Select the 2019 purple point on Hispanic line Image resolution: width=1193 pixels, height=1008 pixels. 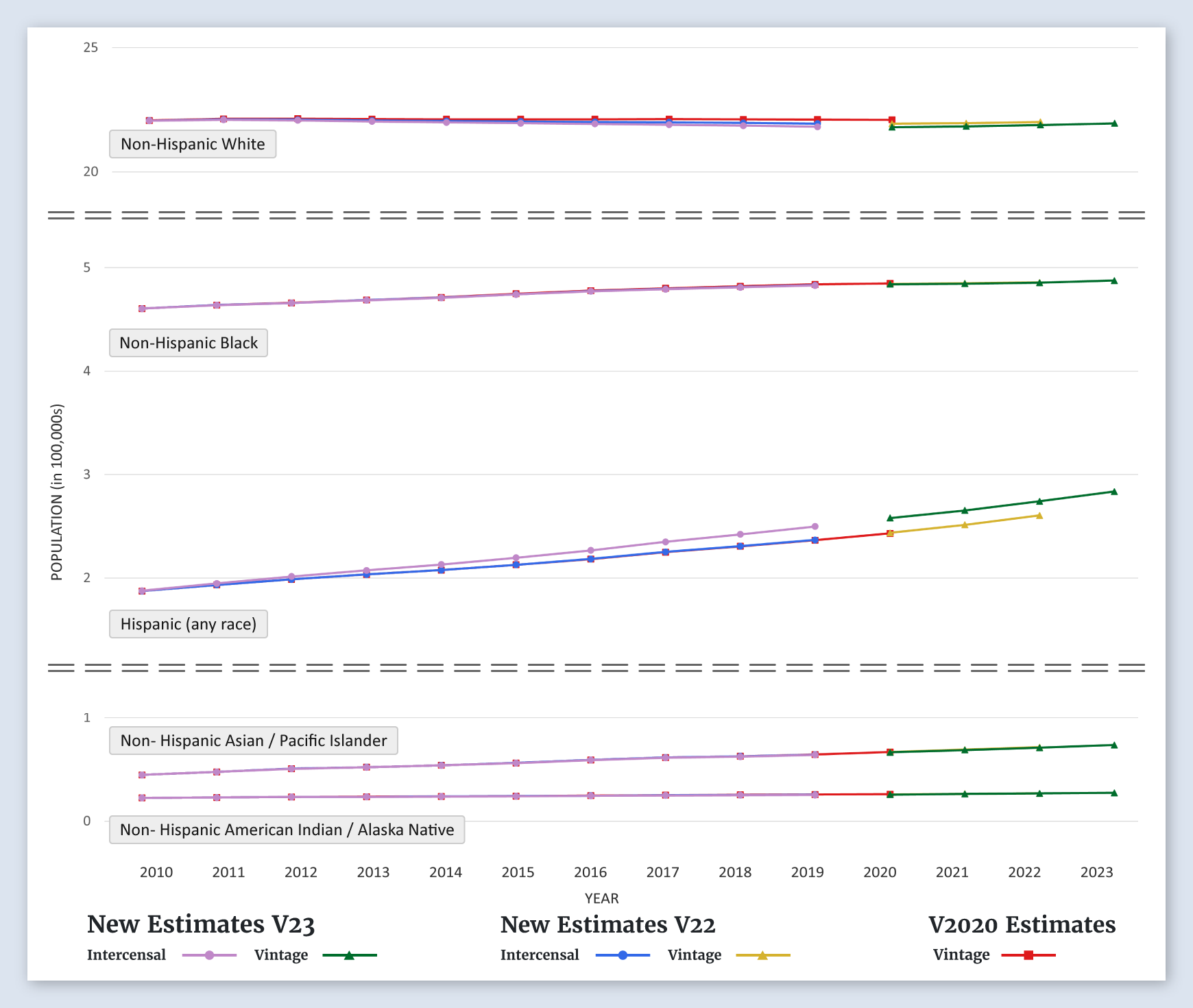pyautogui.click(x=815, y=527)
